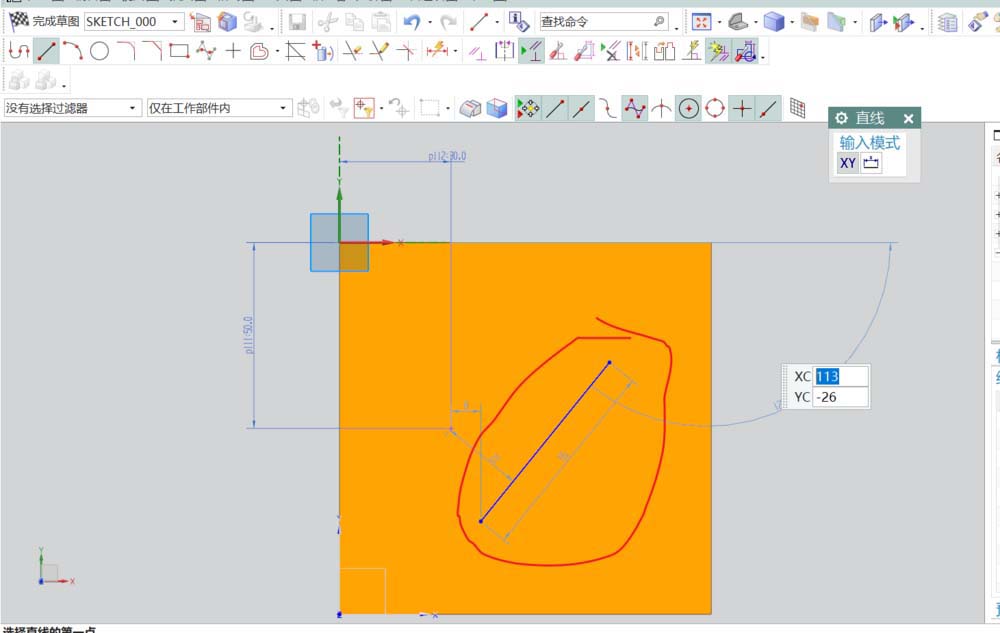The image size is (1000, 633).
Task: Click the Auto Constrain icon
Action: click(558, 51)
